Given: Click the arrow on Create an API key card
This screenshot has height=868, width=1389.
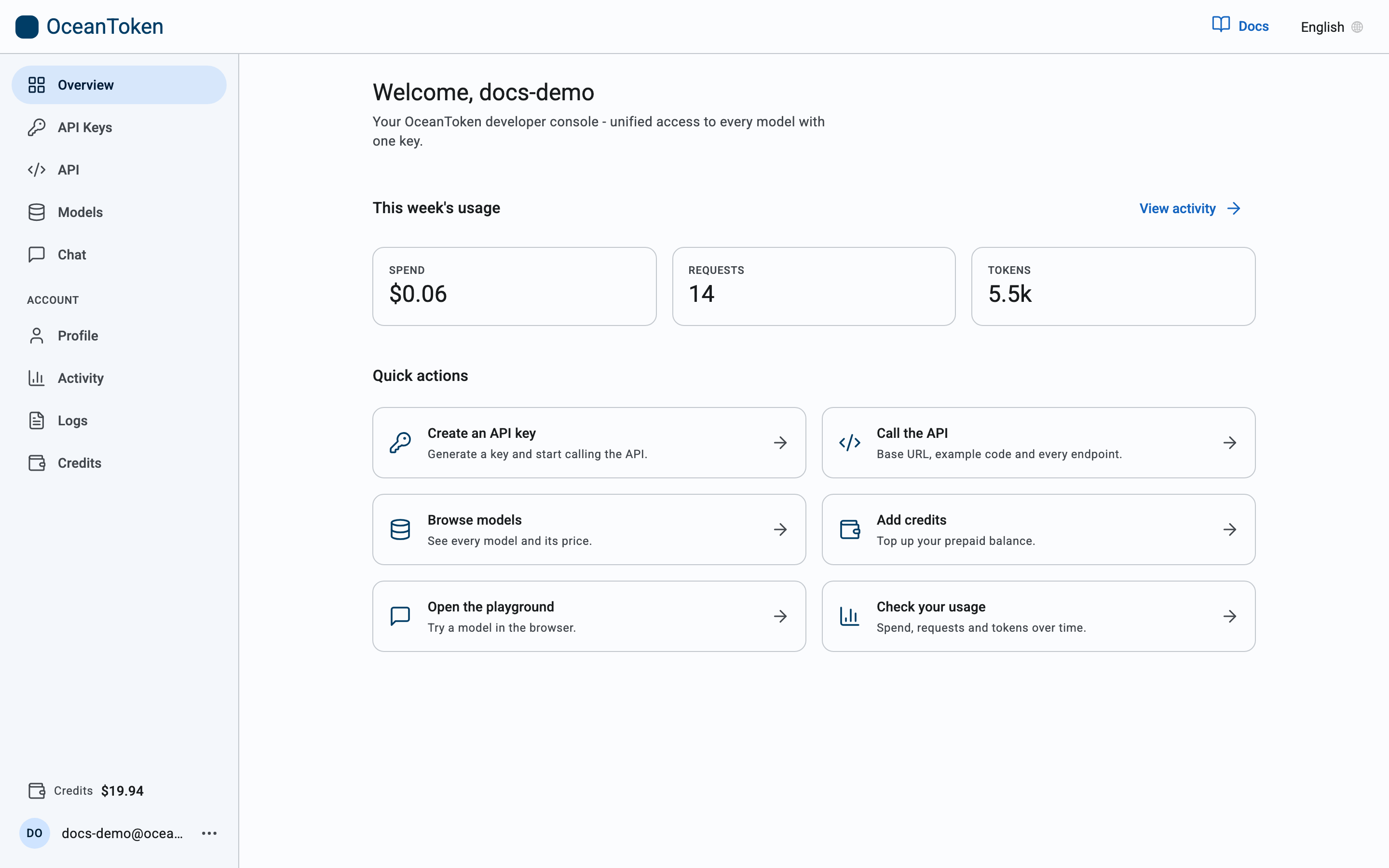Looking at the screenshot, I should [780, 443].
